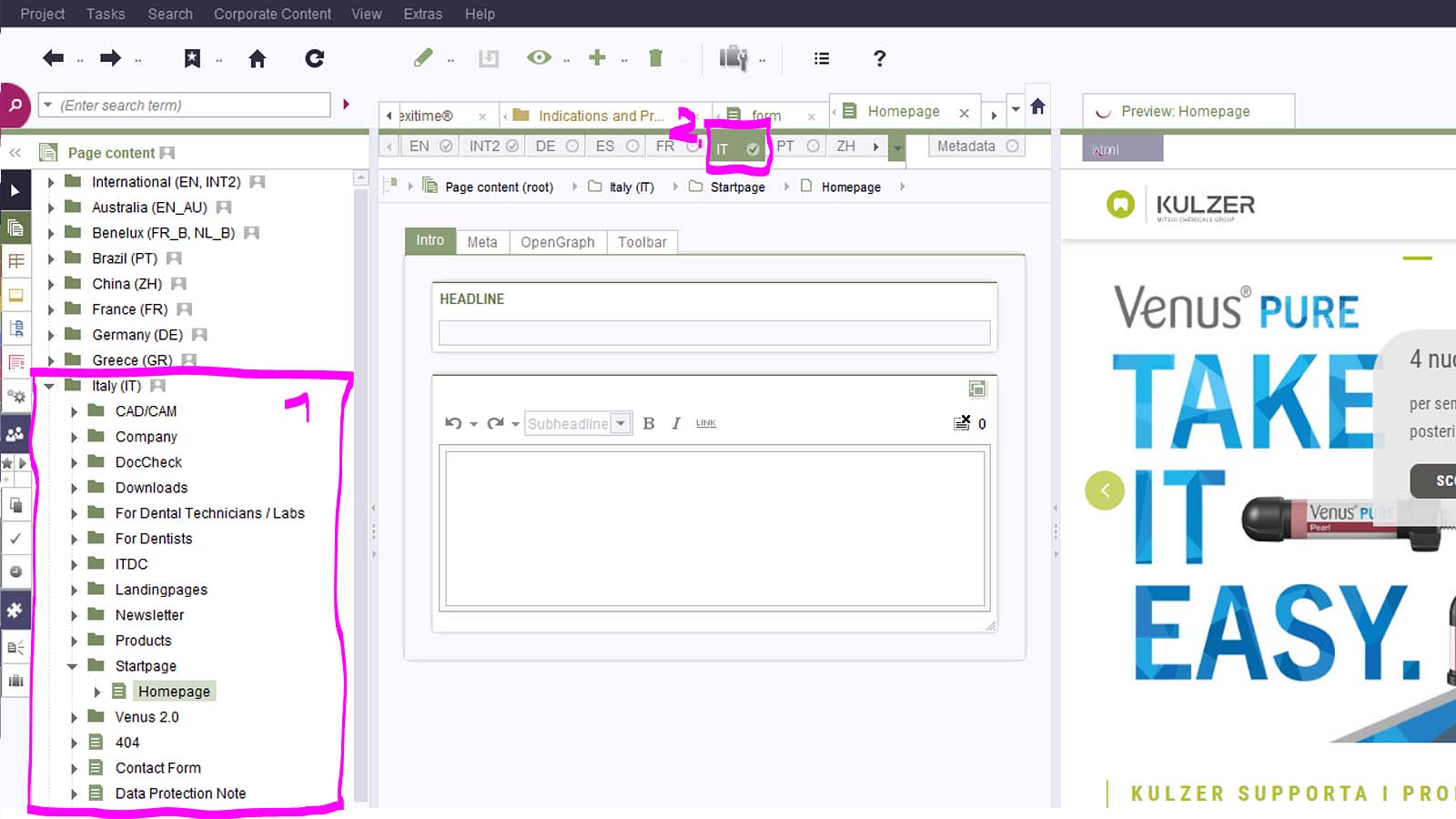
Task: Click the Bold formatting button
Action: pos(649,423)
